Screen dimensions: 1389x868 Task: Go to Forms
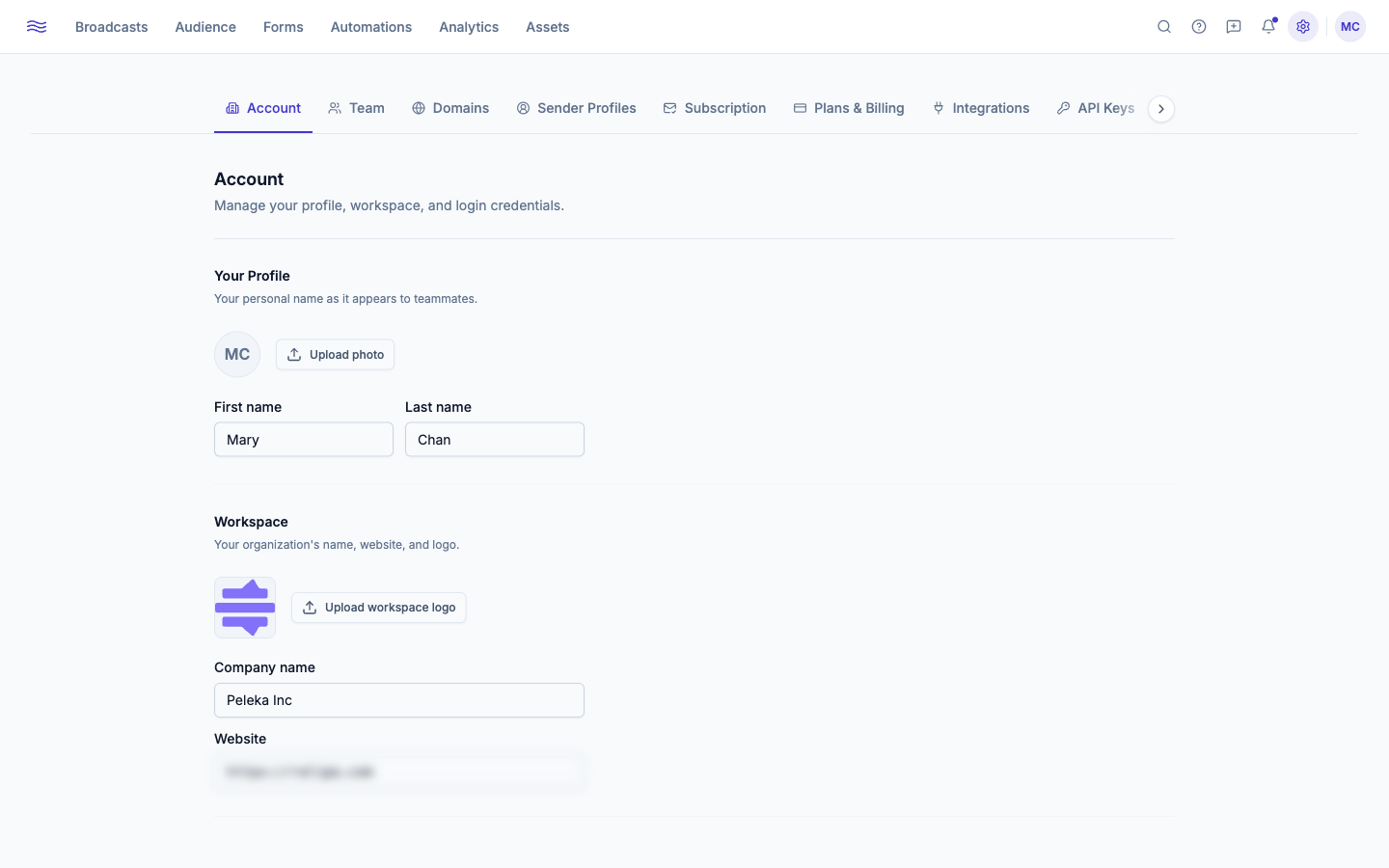tap(284, 27)
